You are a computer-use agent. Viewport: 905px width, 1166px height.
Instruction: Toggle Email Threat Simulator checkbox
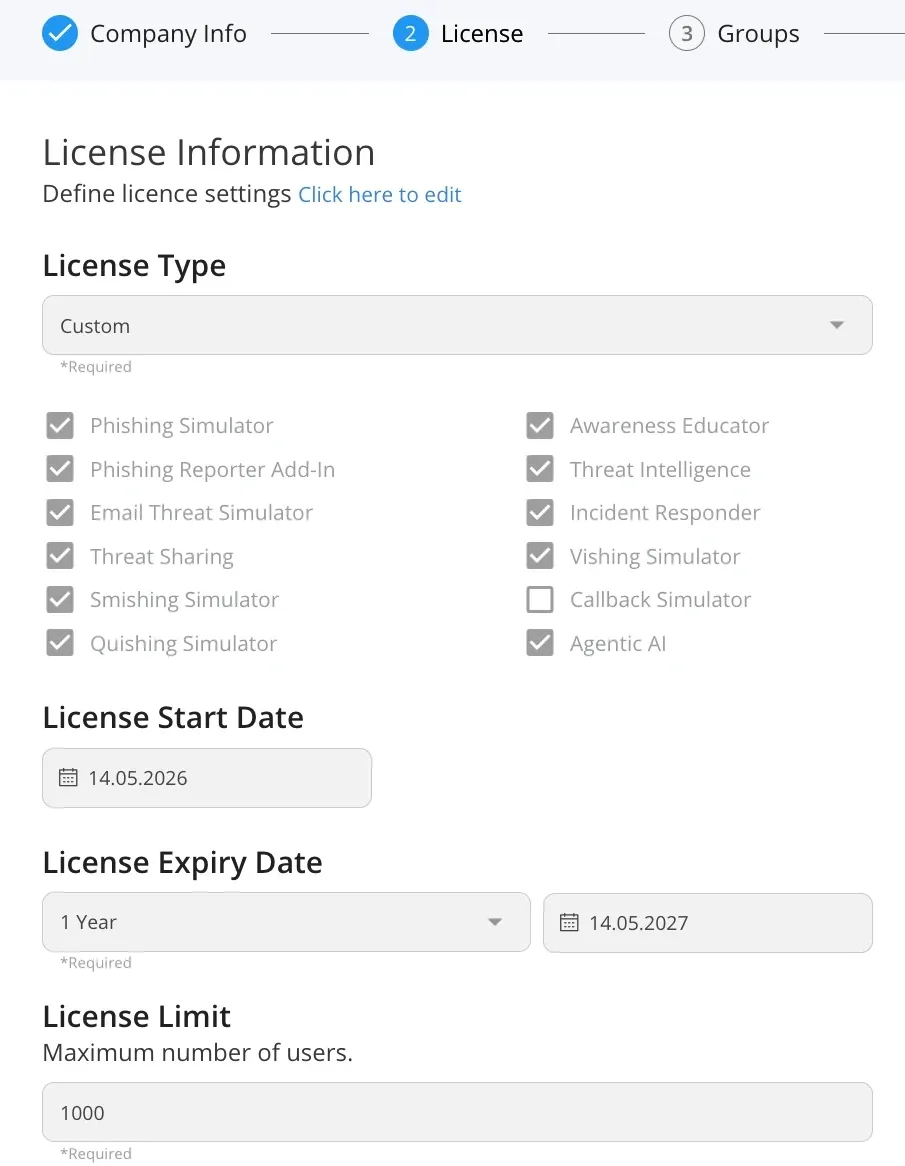pyautogui.click(x=60, y=512)
